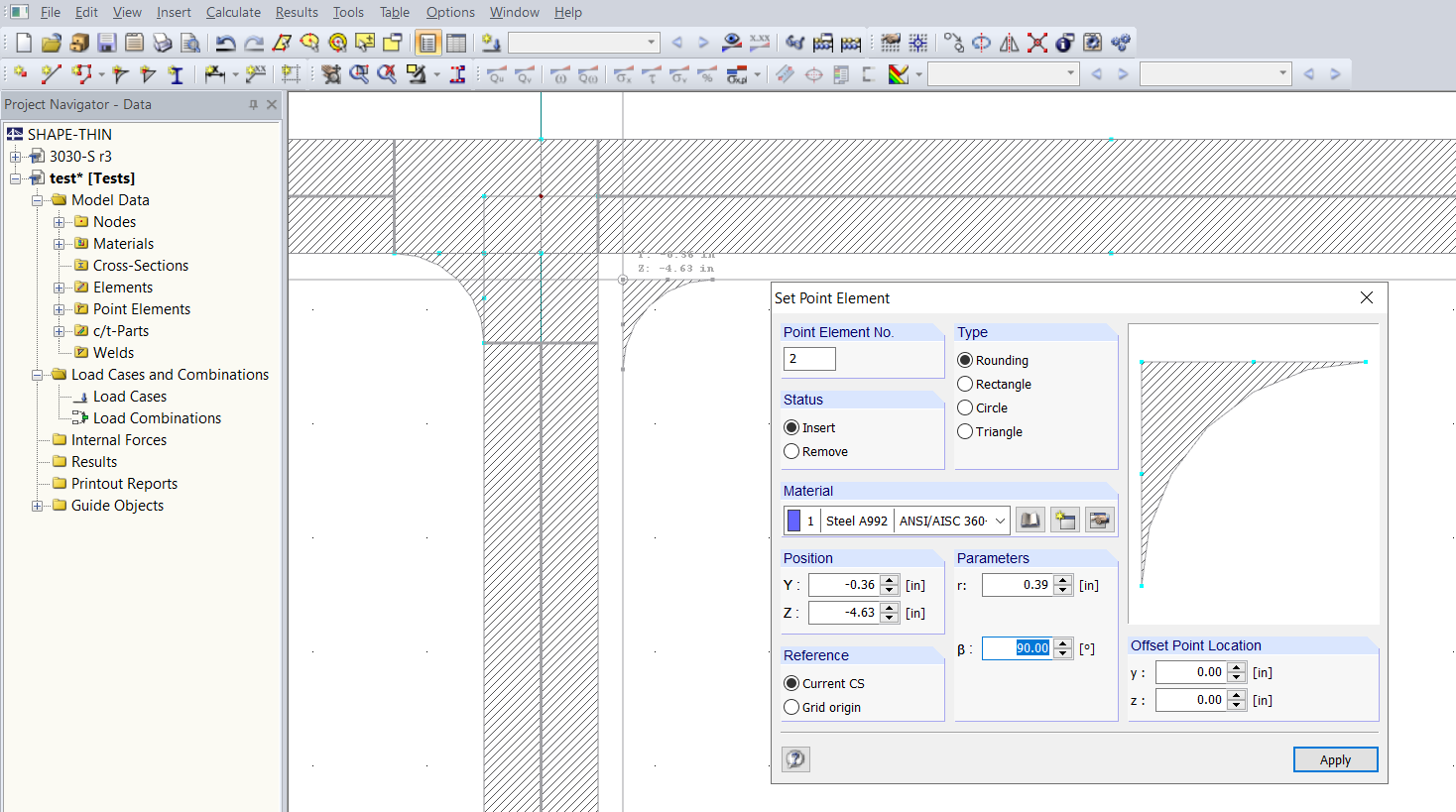The width and height of the screenshot is (1456, 812).
Task: Set the status to Remove
Action: (791, 452)
